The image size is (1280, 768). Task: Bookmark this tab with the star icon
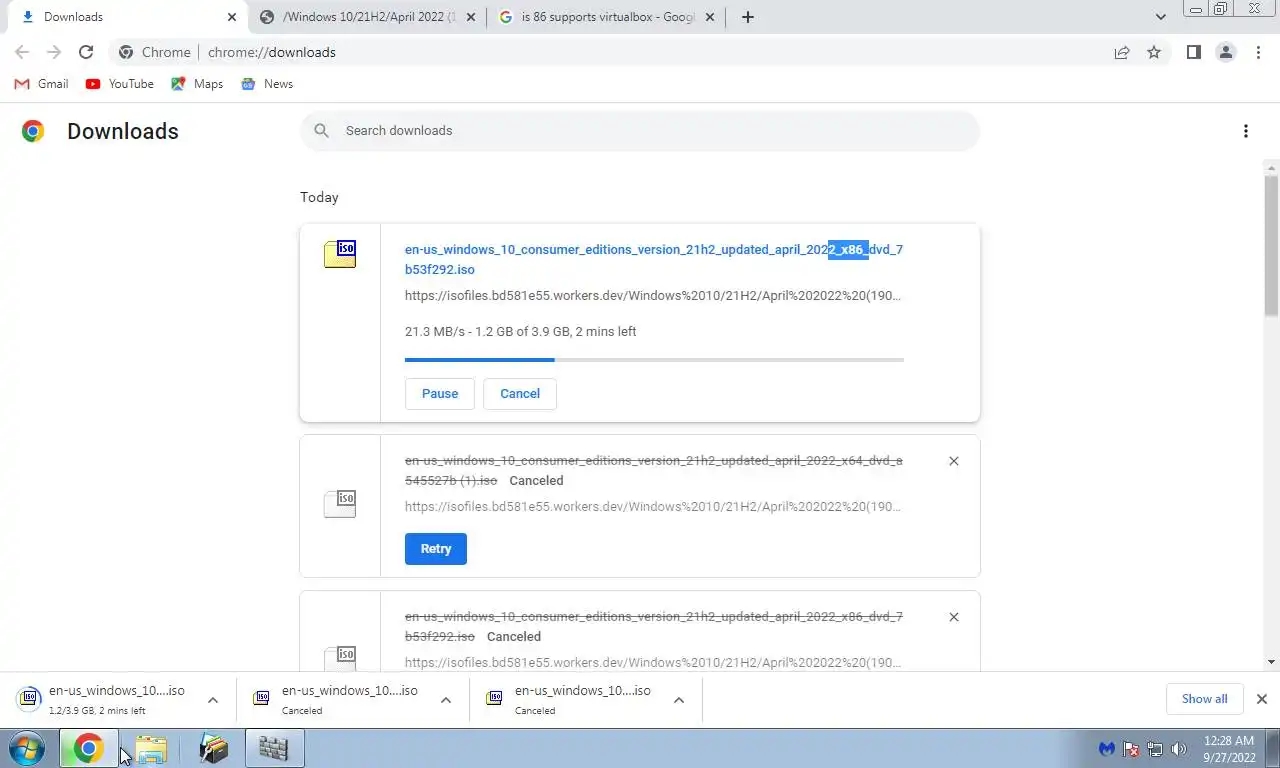(x=1154, y=52)
